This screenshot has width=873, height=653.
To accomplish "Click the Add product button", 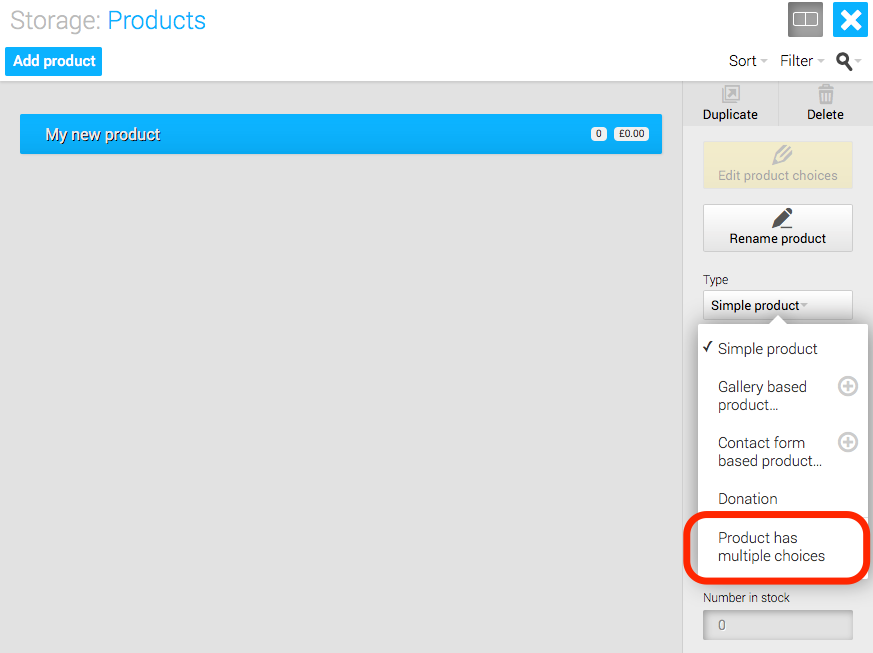I will coord(53,61).
